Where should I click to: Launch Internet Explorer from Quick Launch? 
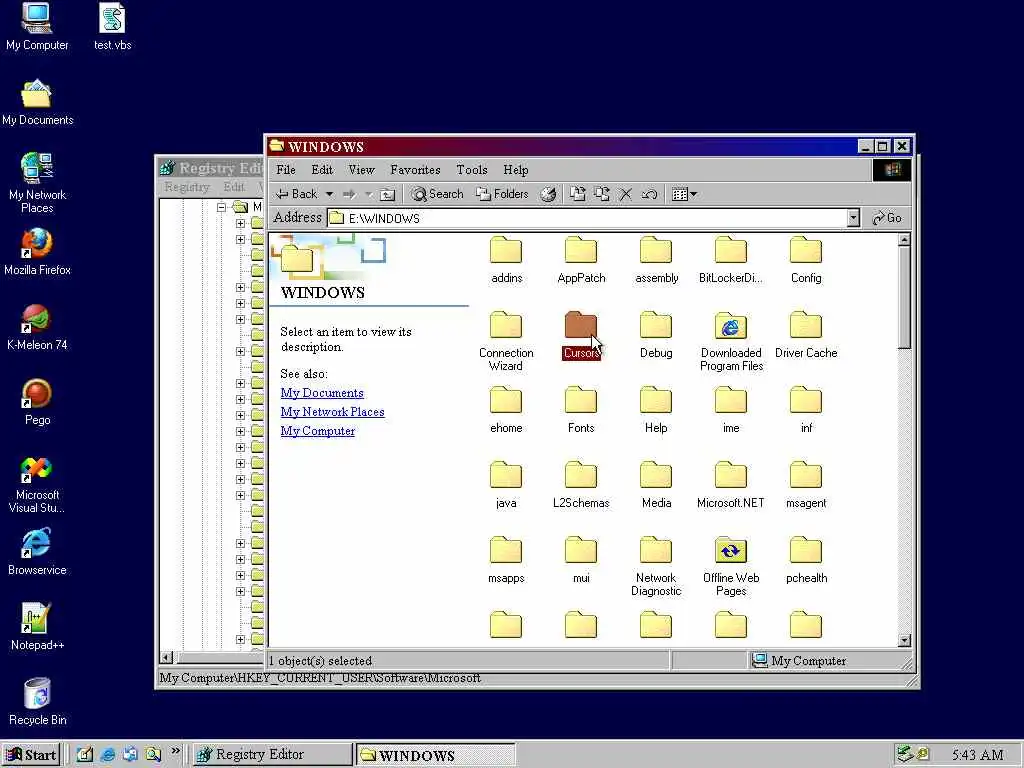click(x=108, y=754)
